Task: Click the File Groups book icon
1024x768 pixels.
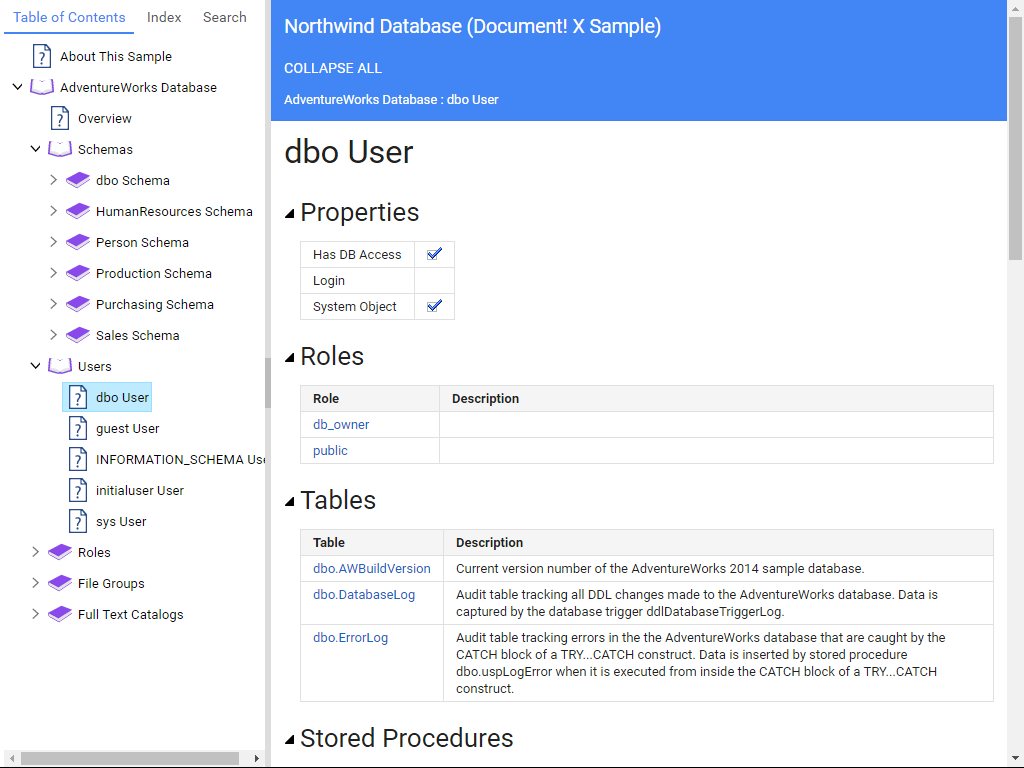Action: coord(60,583)
